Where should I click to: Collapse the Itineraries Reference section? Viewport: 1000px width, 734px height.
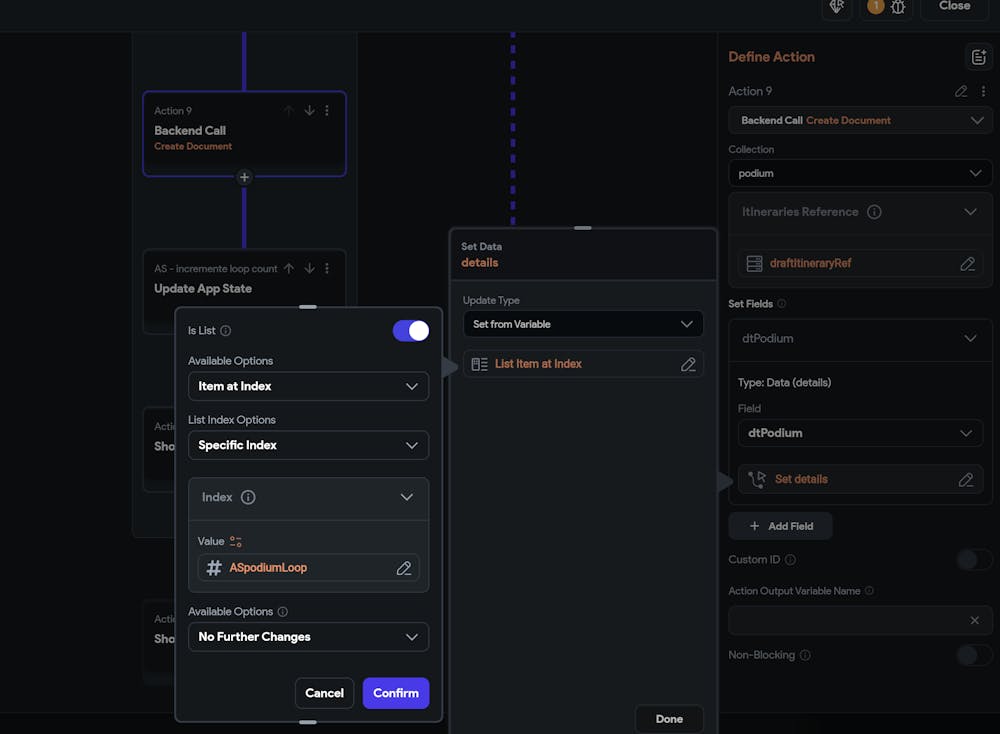click(970, 212)
